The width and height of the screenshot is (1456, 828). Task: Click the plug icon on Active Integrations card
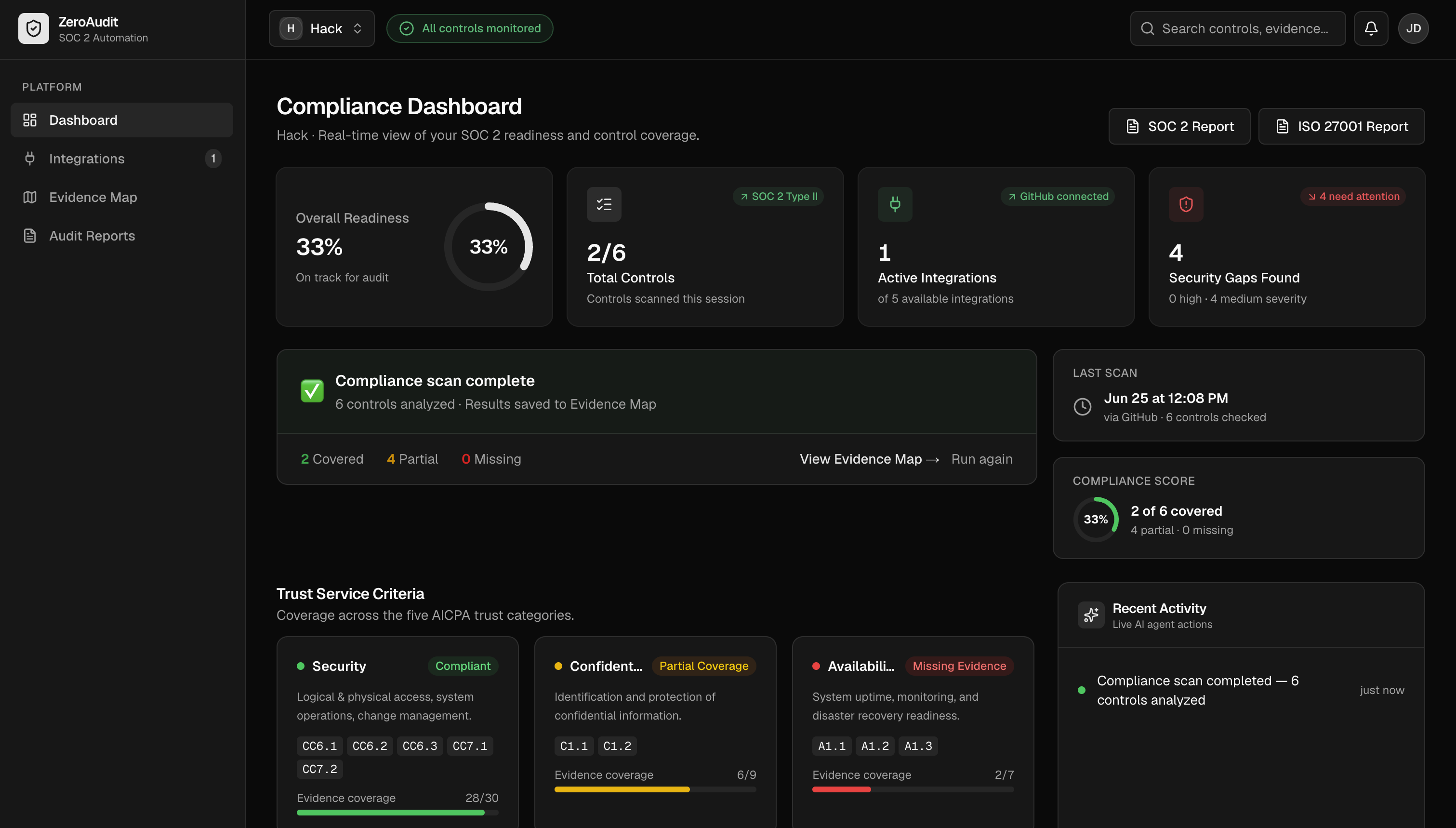point(895,204)
